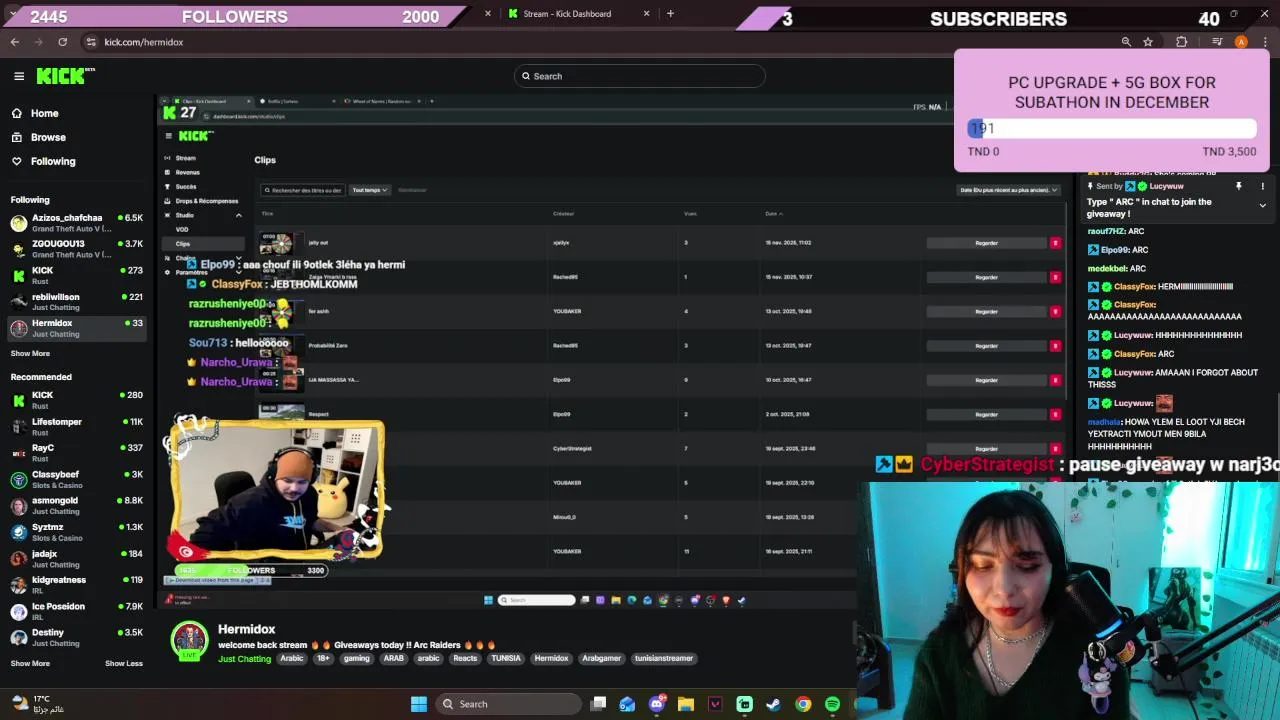Open rebilwilson channel in sidebar
The image size is (1280, 720).
click(76, 302)
